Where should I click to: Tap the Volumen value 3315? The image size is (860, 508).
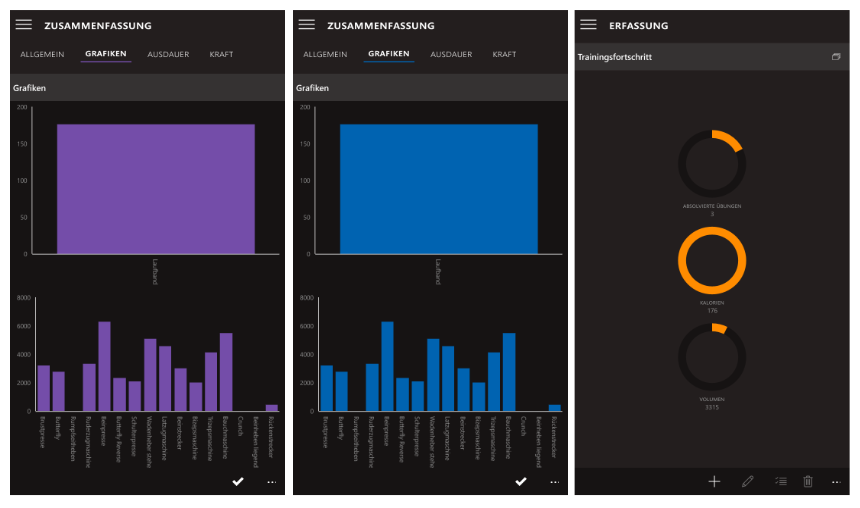(x=712, y=408)
